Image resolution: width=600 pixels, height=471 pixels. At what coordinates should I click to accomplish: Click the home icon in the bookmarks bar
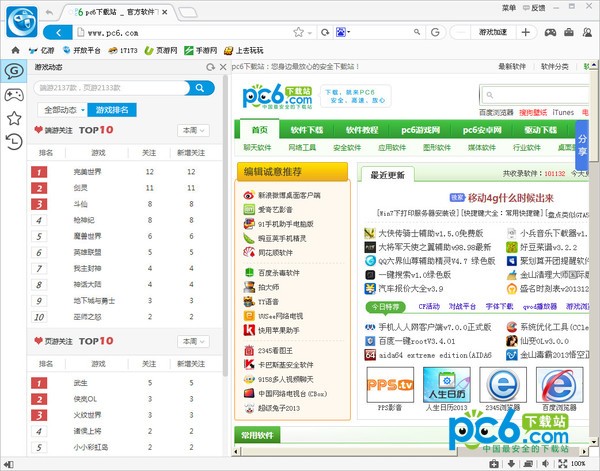[x=15, y=49]
